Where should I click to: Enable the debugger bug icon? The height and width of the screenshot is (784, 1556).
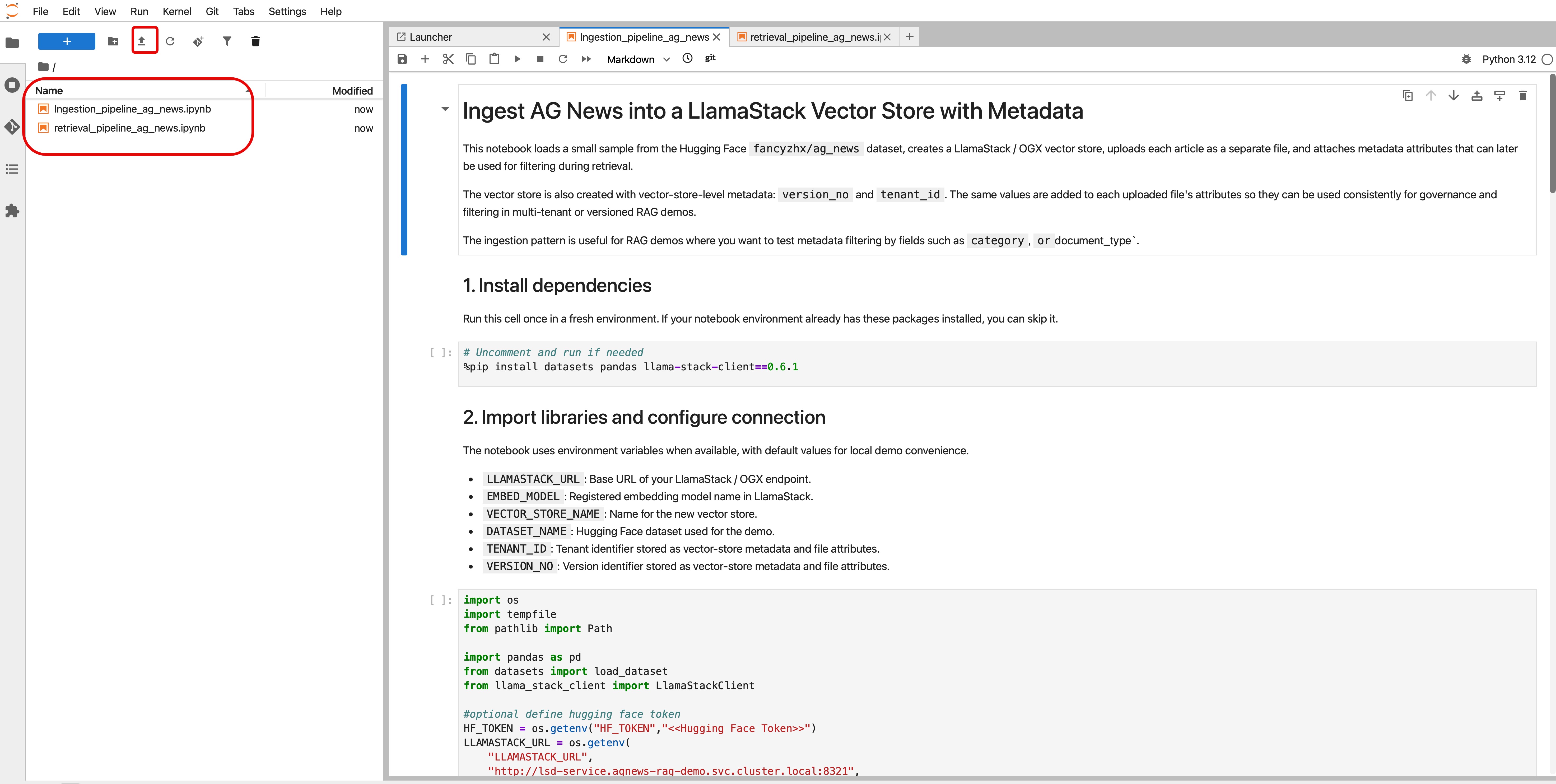coord(1466,59)
